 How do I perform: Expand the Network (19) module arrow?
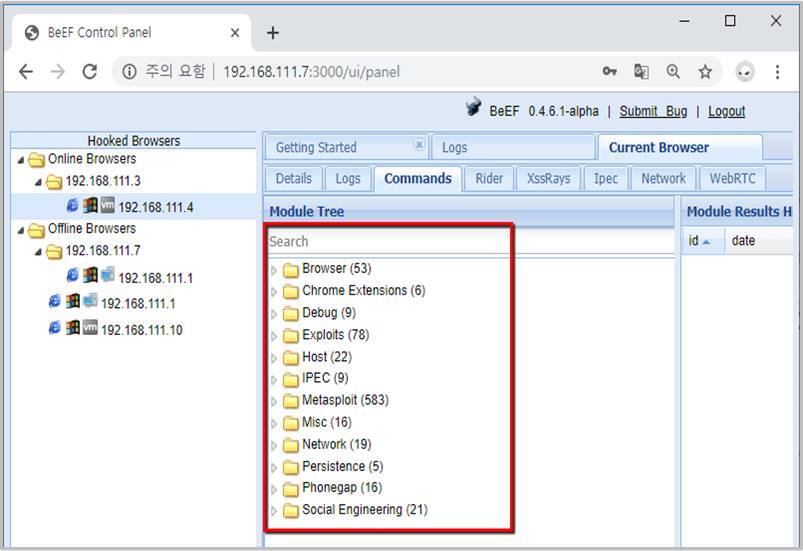pos(274,446)
